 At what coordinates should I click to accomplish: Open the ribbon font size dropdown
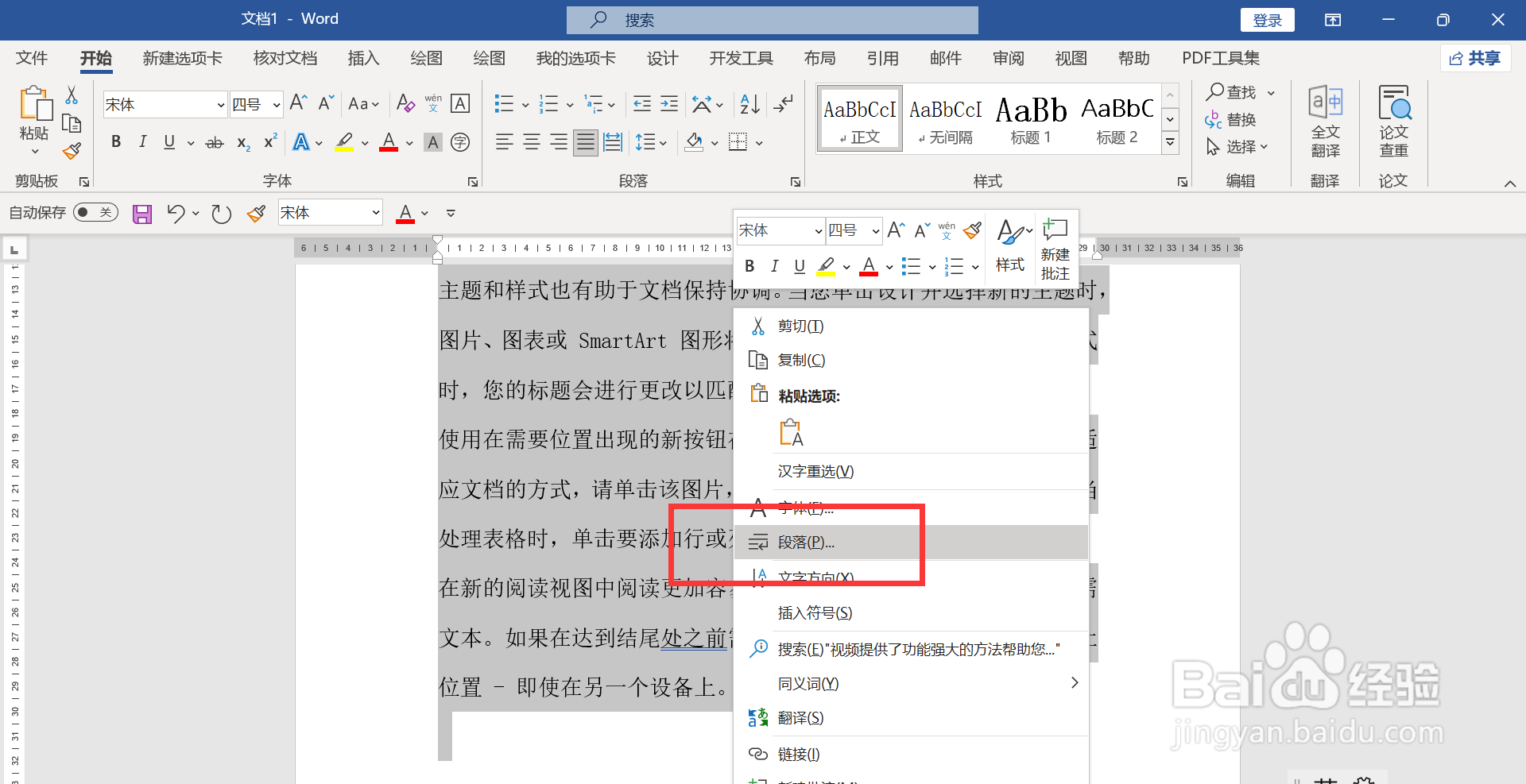tap(277, 105)
